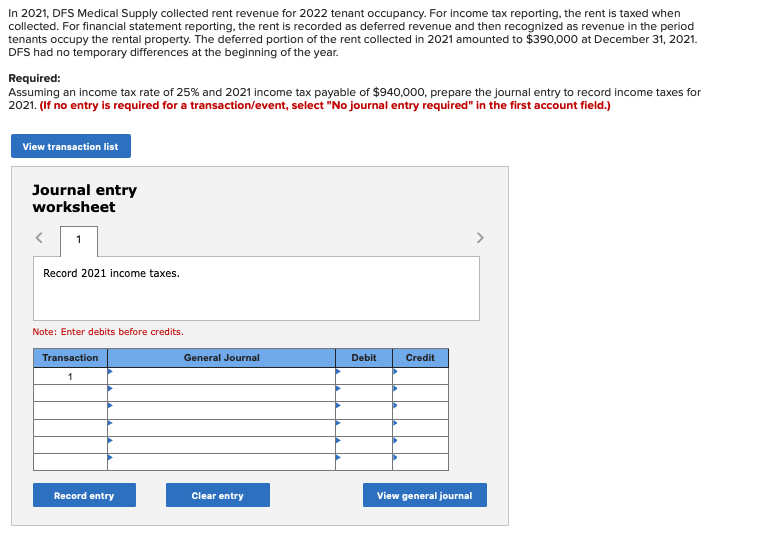Select the Debit cell in the fifth row
761x535 pixels.
[364, 445]
